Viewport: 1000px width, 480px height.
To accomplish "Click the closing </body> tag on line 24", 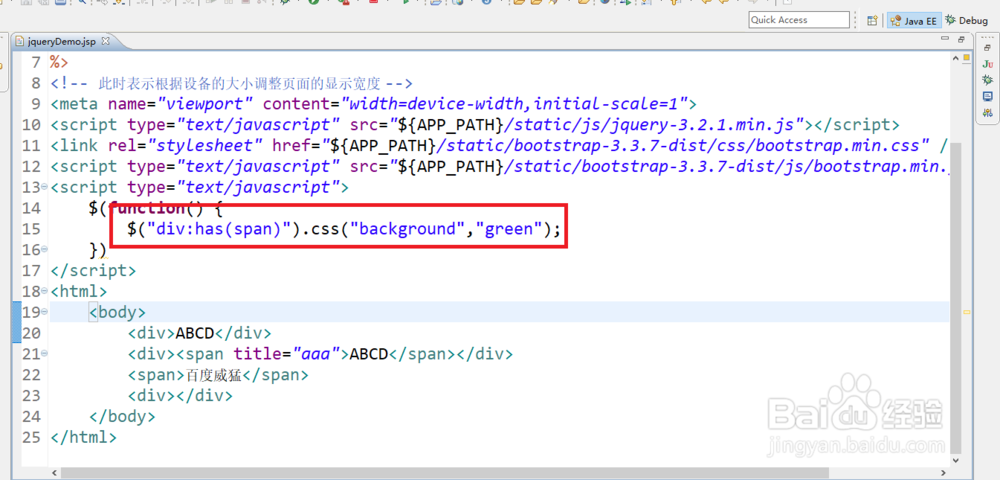I will click(x=122, y=417).
